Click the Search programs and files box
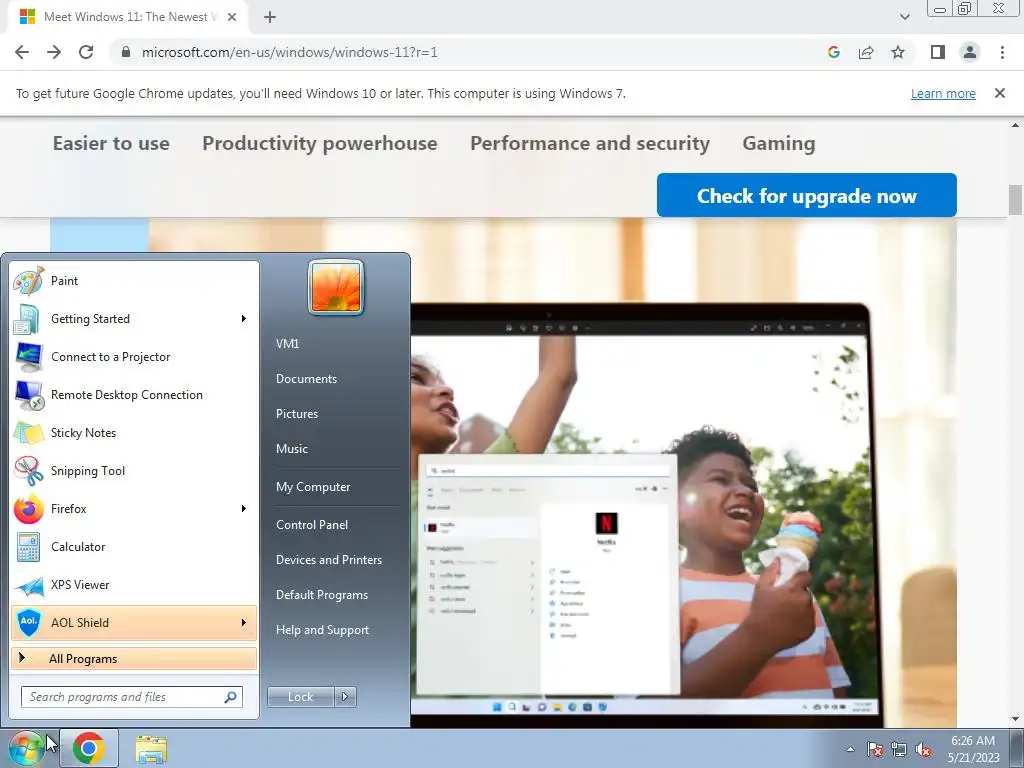1024x768 pixels. coord(131,697)
